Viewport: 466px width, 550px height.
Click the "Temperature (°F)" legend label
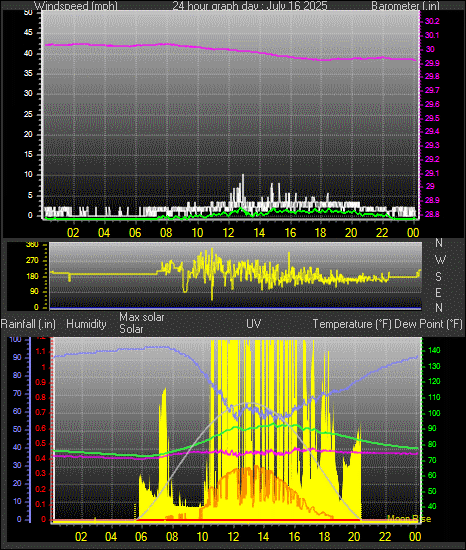(352, 324)
